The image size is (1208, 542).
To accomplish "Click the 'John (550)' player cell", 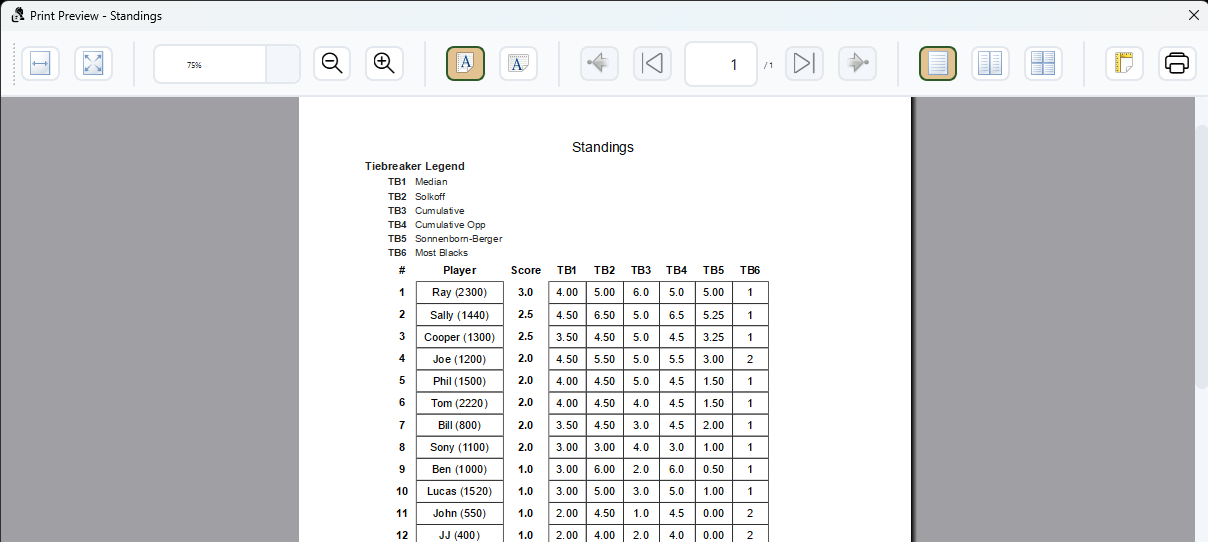I will point(460,513).
